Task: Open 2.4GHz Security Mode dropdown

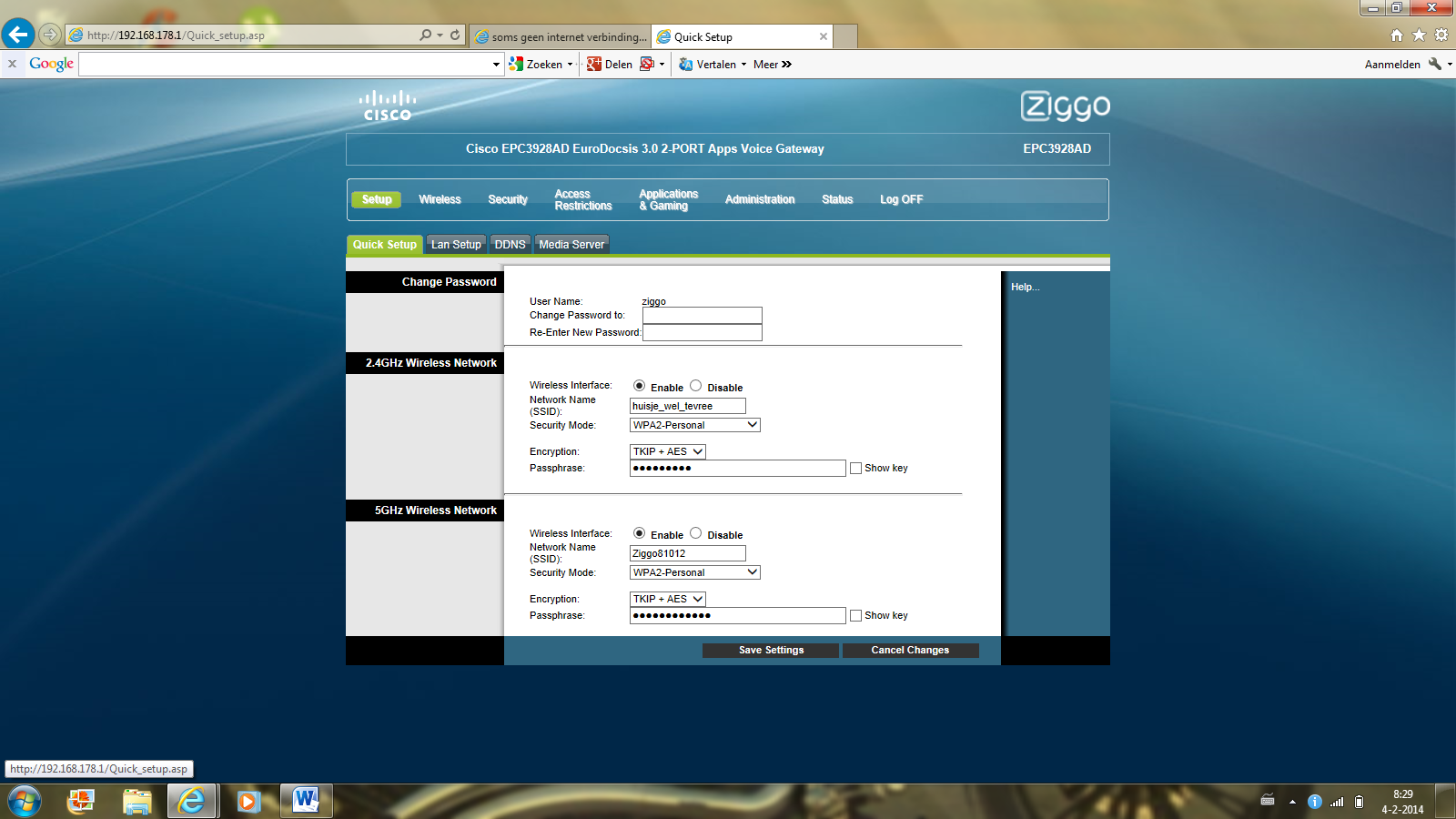Action: [x=695, y=425]
